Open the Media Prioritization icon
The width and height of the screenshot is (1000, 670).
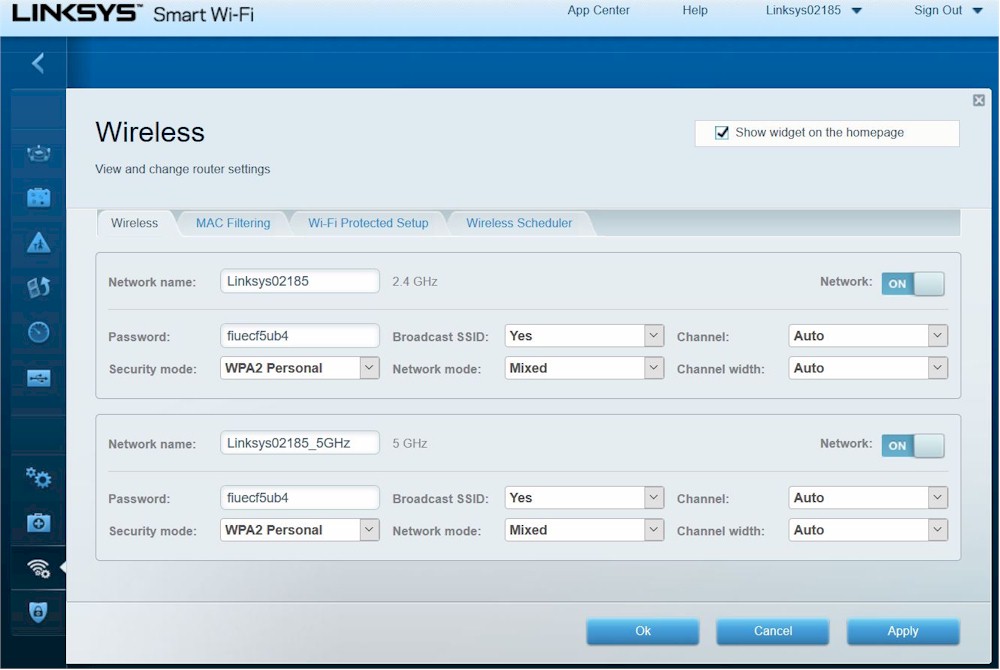pos(39,288)
